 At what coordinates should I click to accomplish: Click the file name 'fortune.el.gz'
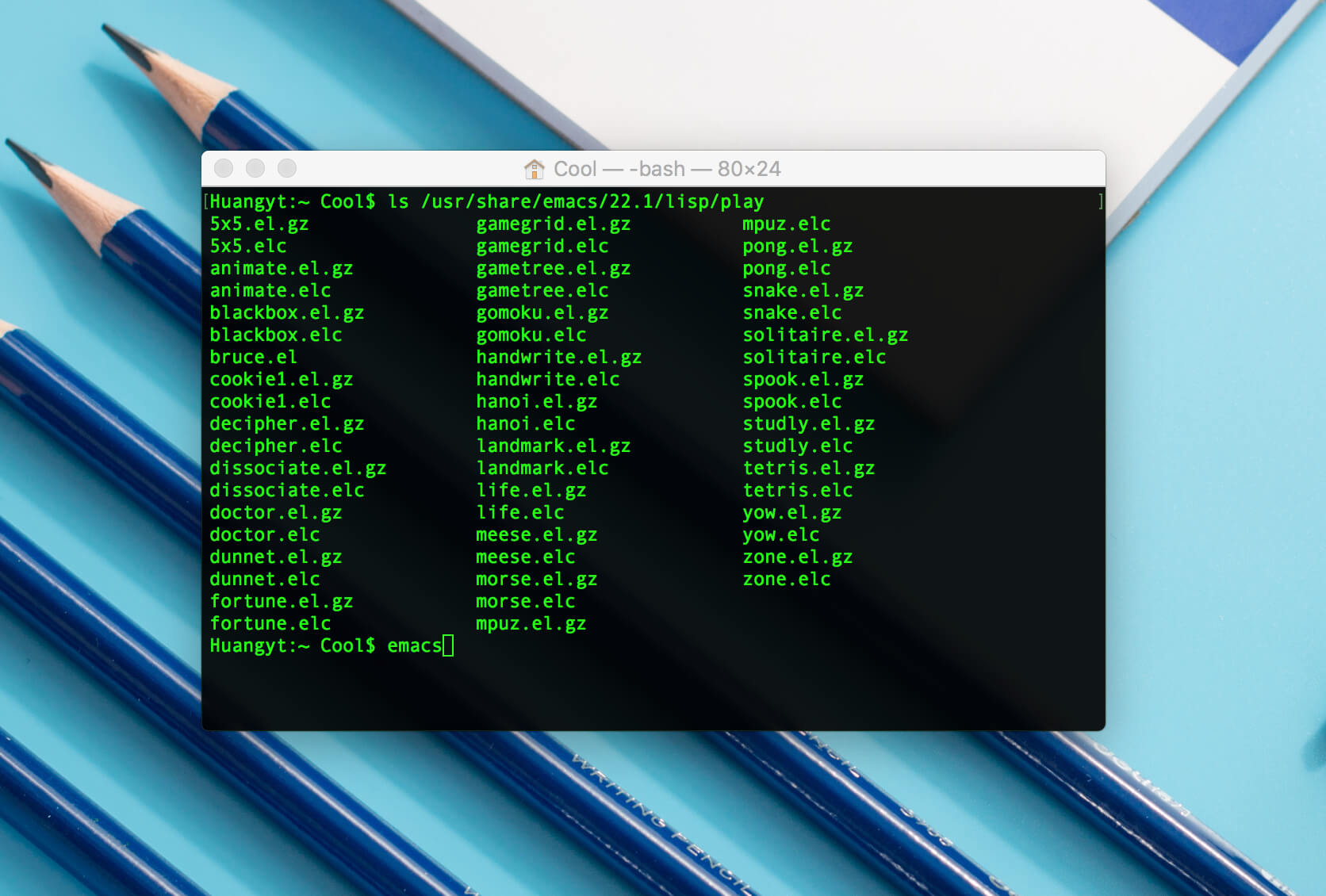pyautogui.click(x=282, y=601)
